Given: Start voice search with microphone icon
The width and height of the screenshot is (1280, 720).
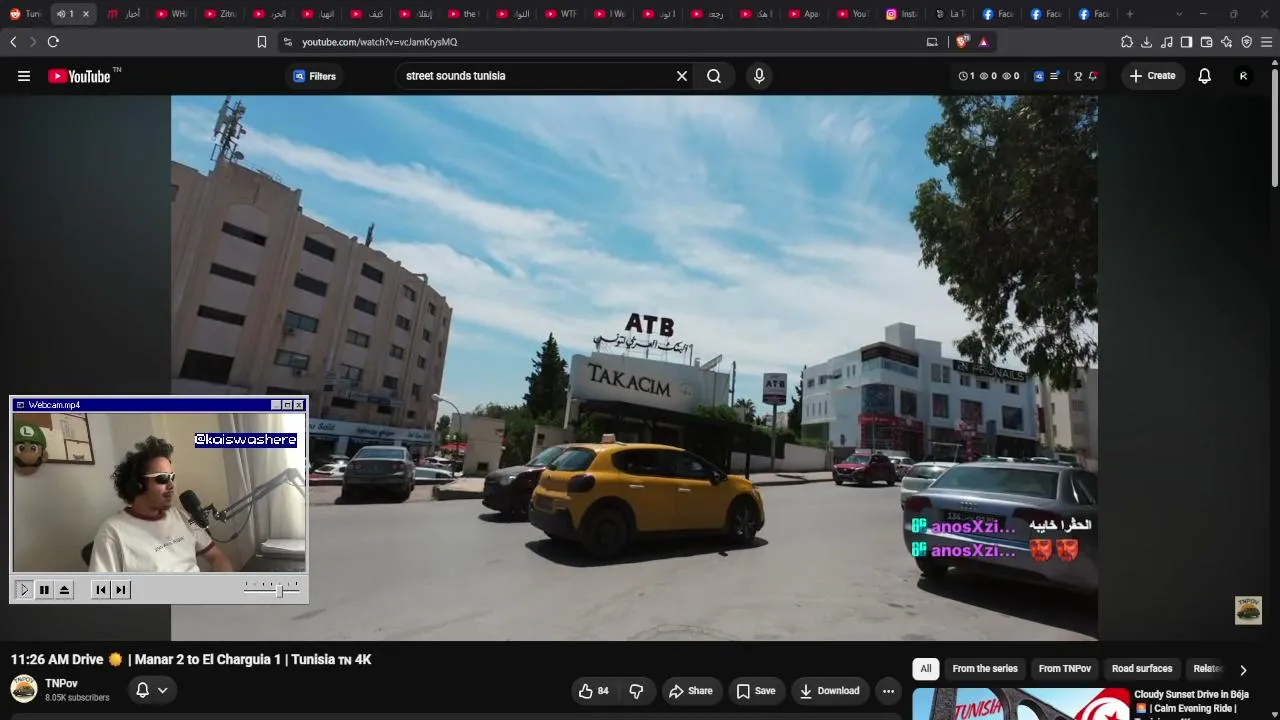Looking at the screenshot, I should [759, 76].
